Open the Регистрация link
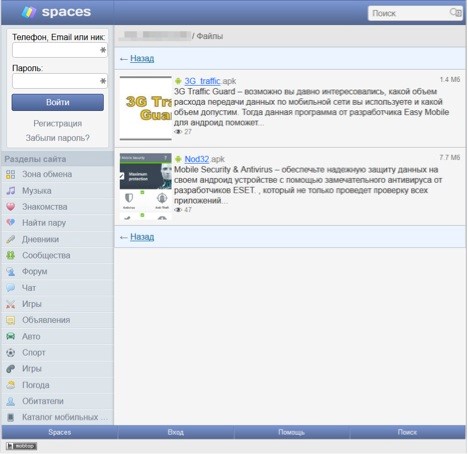 click(58, 124)
